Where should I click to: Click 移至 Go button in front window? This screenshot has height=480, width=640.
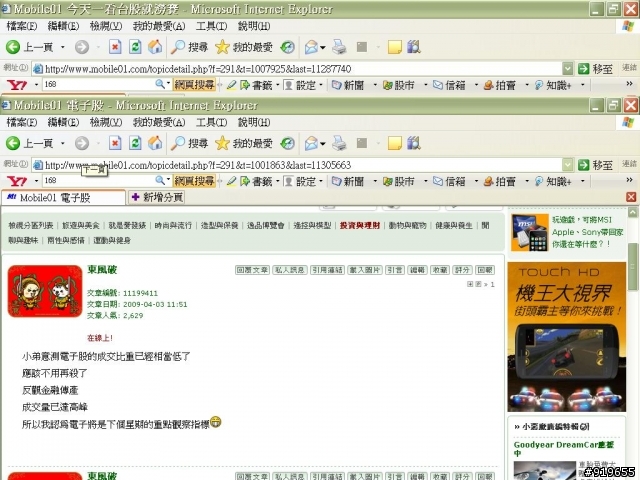pyautogui.click(x=596, y=165)
